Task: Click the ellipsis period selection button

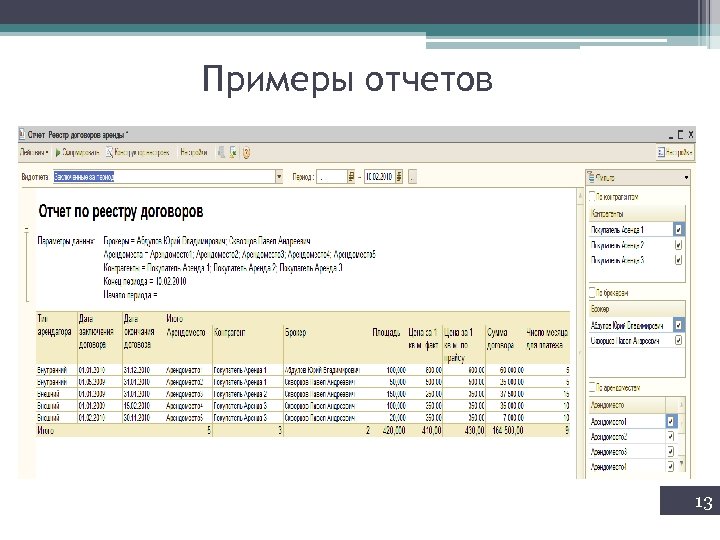Action: (412, 177)
